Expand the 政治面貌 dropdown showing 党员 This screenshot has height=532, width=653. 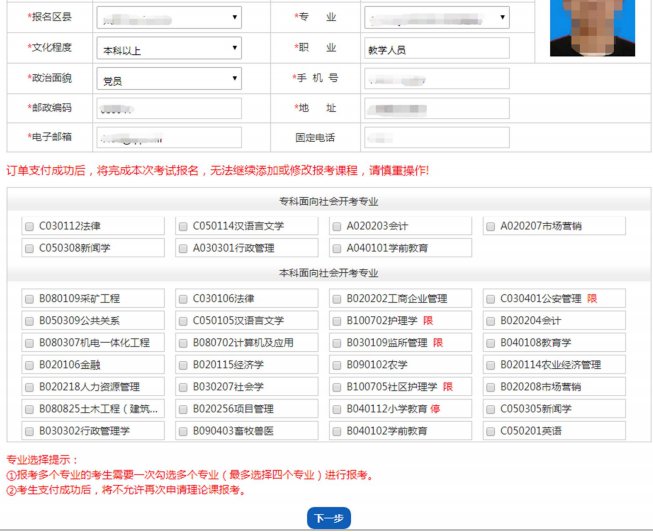click(x=168, y=78)
